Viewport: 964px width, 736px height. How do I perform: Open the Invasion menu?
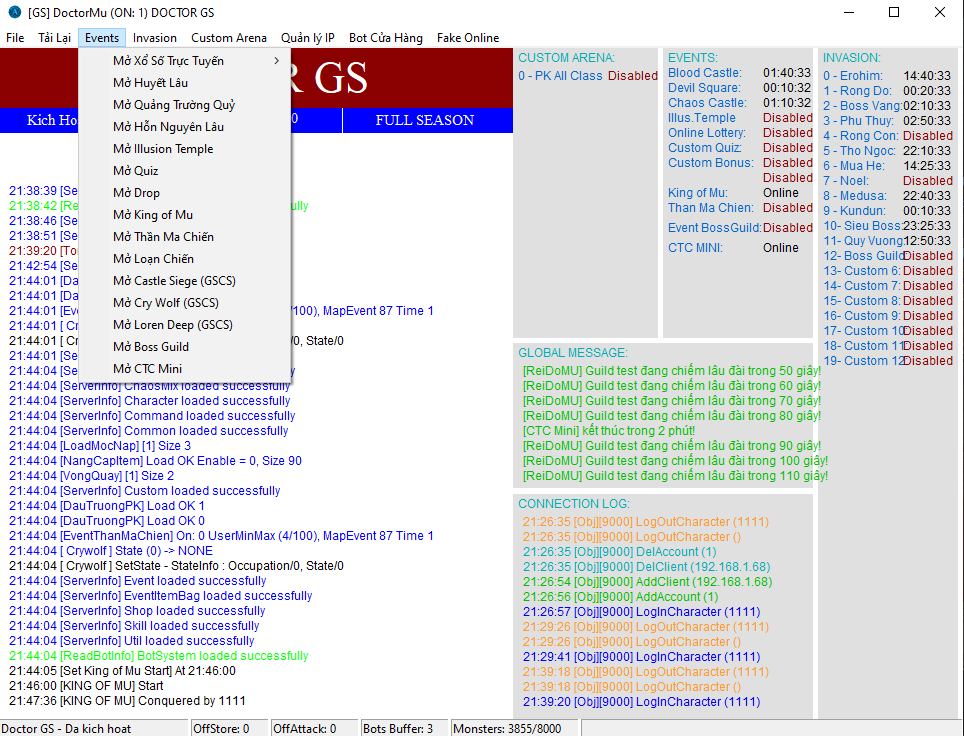(x=155, y=38)
